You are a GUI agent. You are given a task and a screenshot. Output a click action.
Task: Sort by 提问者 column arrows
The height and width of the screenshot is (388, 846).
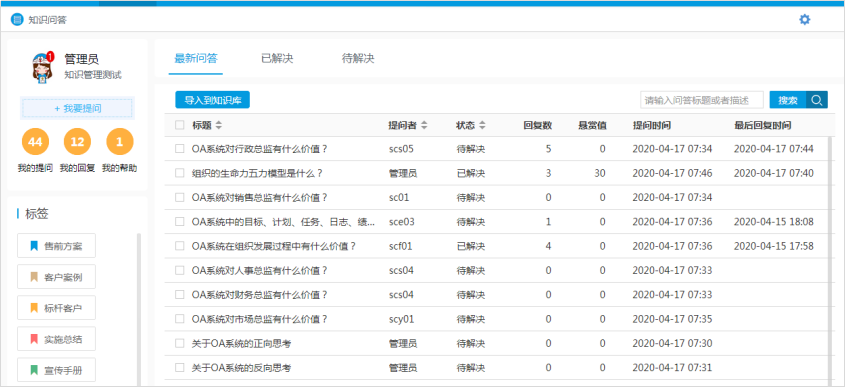point(425,125)
